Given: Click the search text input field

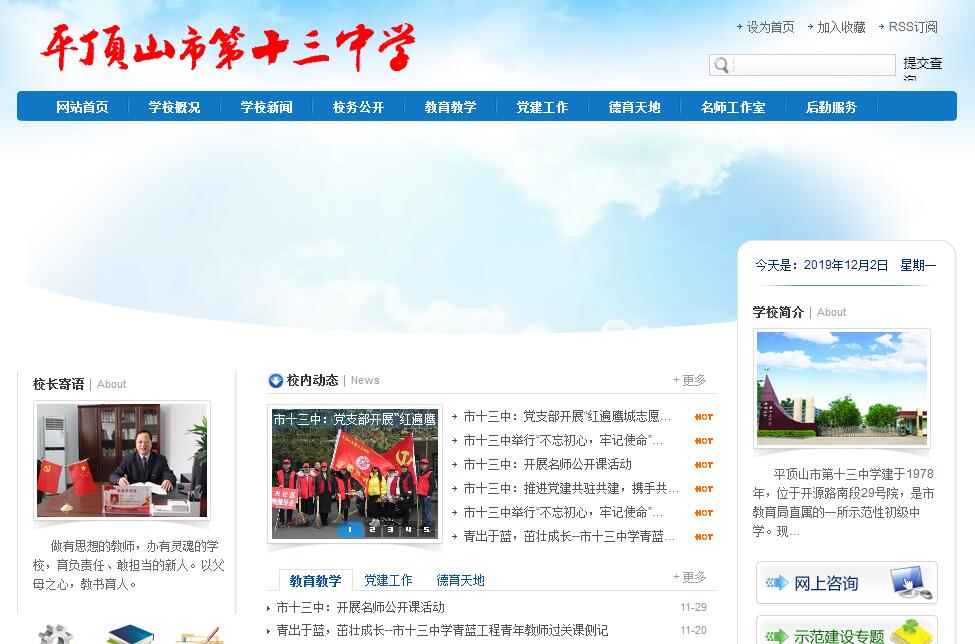Looking at the screenshot, I should click(813, 65).
